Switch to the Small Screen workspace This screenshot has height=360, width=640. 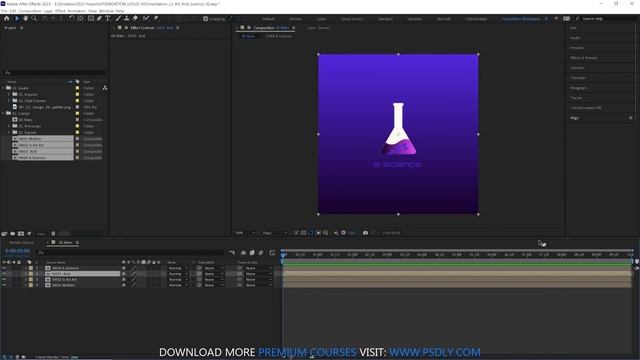[x=351, y=19]
